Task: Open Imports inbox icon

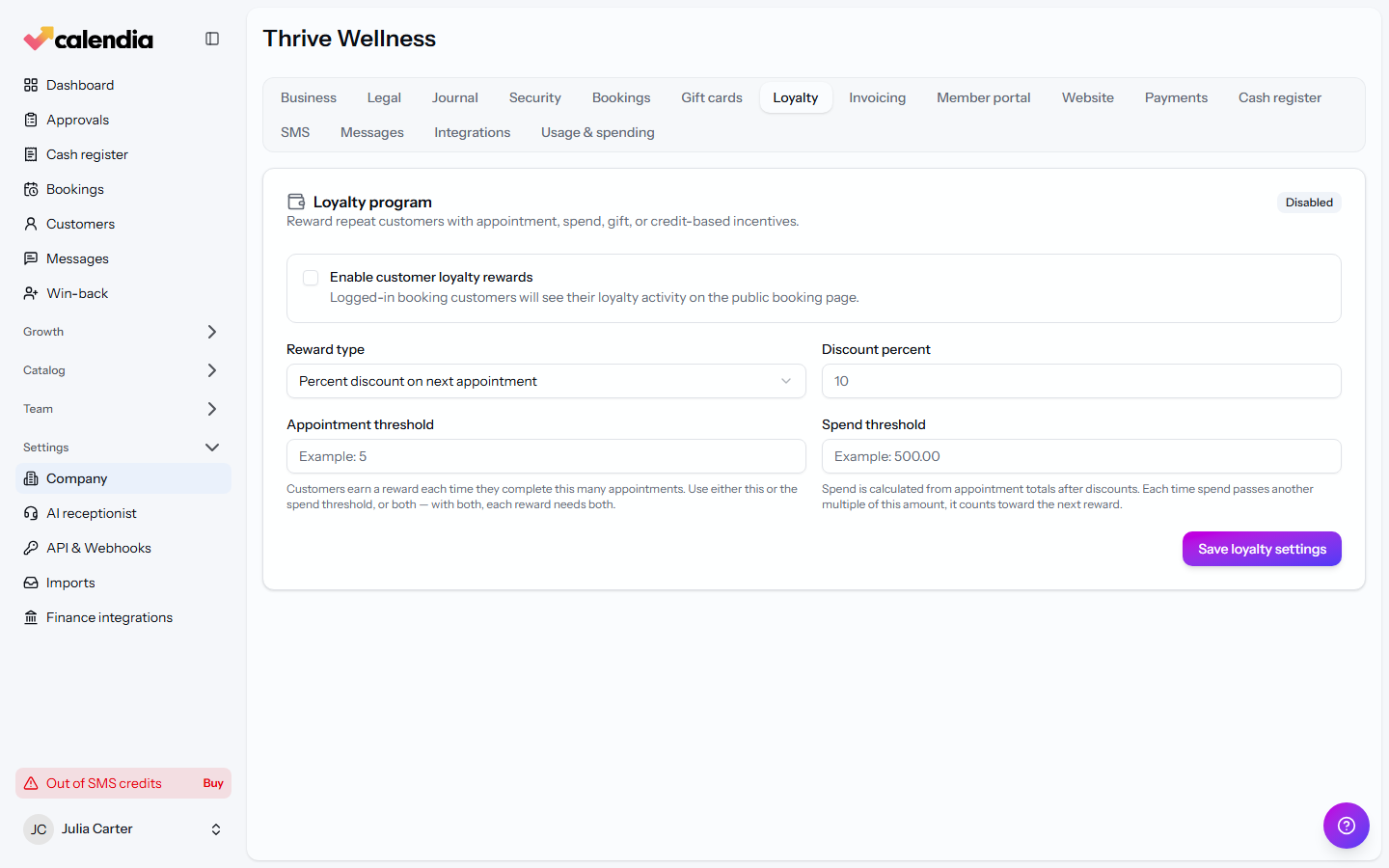Action: point(31,583)
